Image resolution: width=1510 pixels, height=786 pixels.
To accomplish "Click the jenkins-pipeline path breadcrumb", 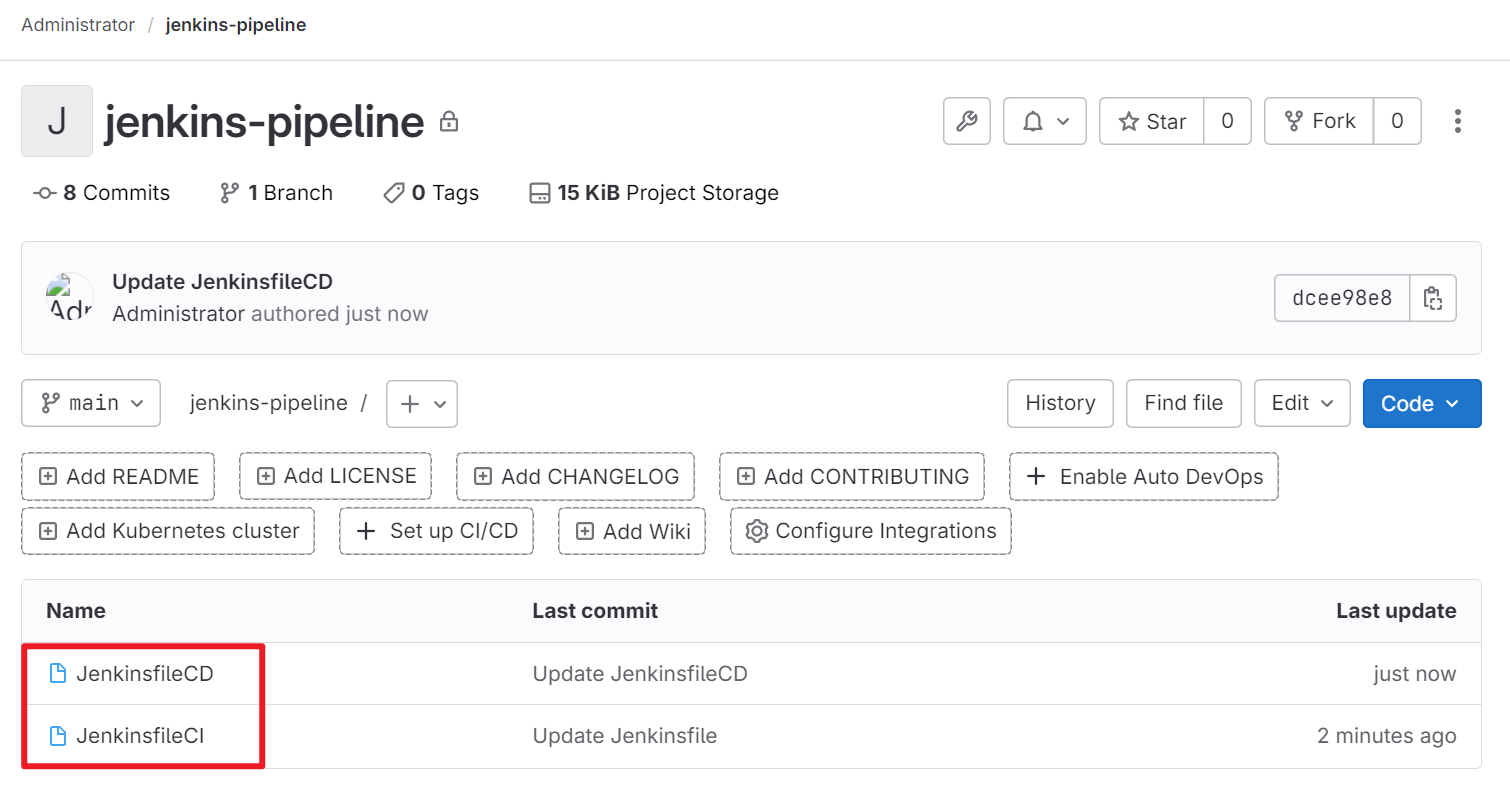I will 269,403.
